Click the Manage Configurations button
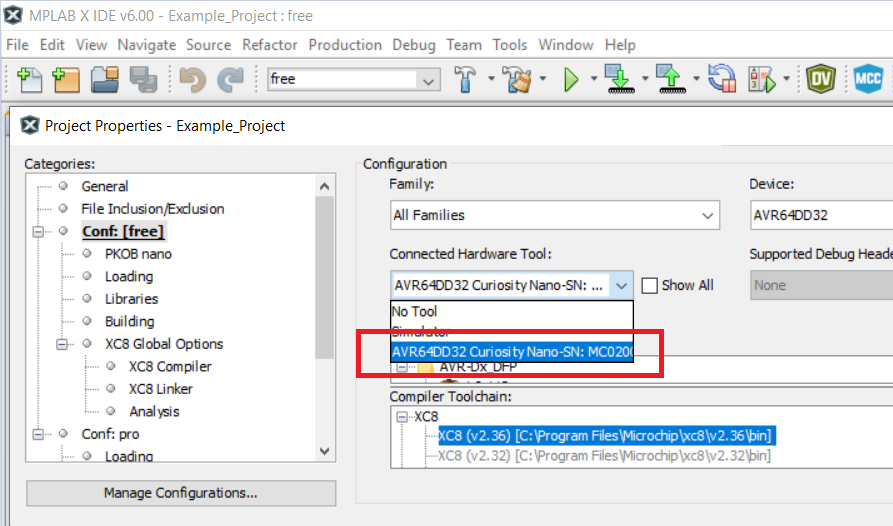The image size is (893, 526). pyautogui.click(x=181, y=493)
